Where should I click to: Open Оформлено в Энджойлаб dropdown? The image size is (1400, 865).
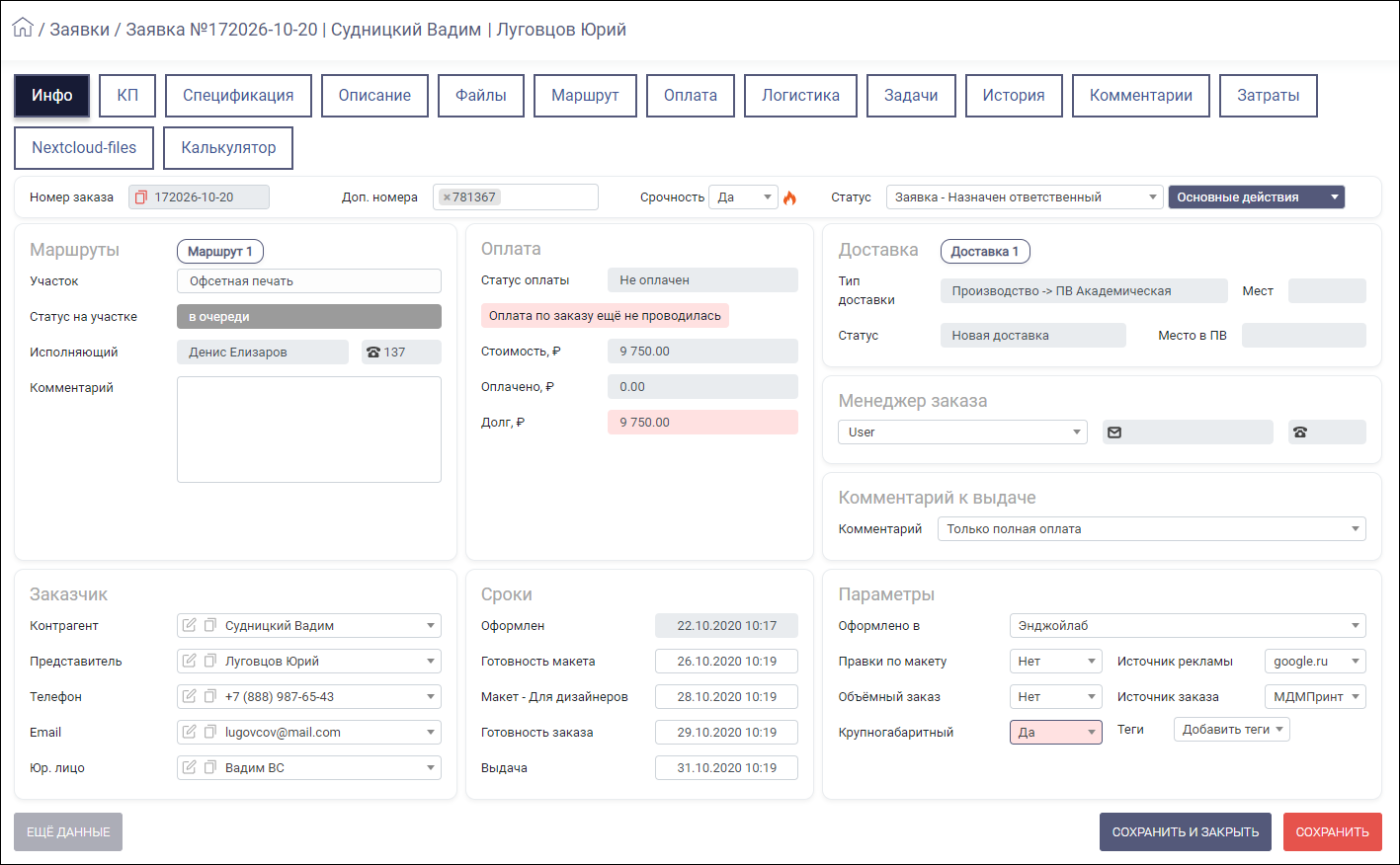1188,626
